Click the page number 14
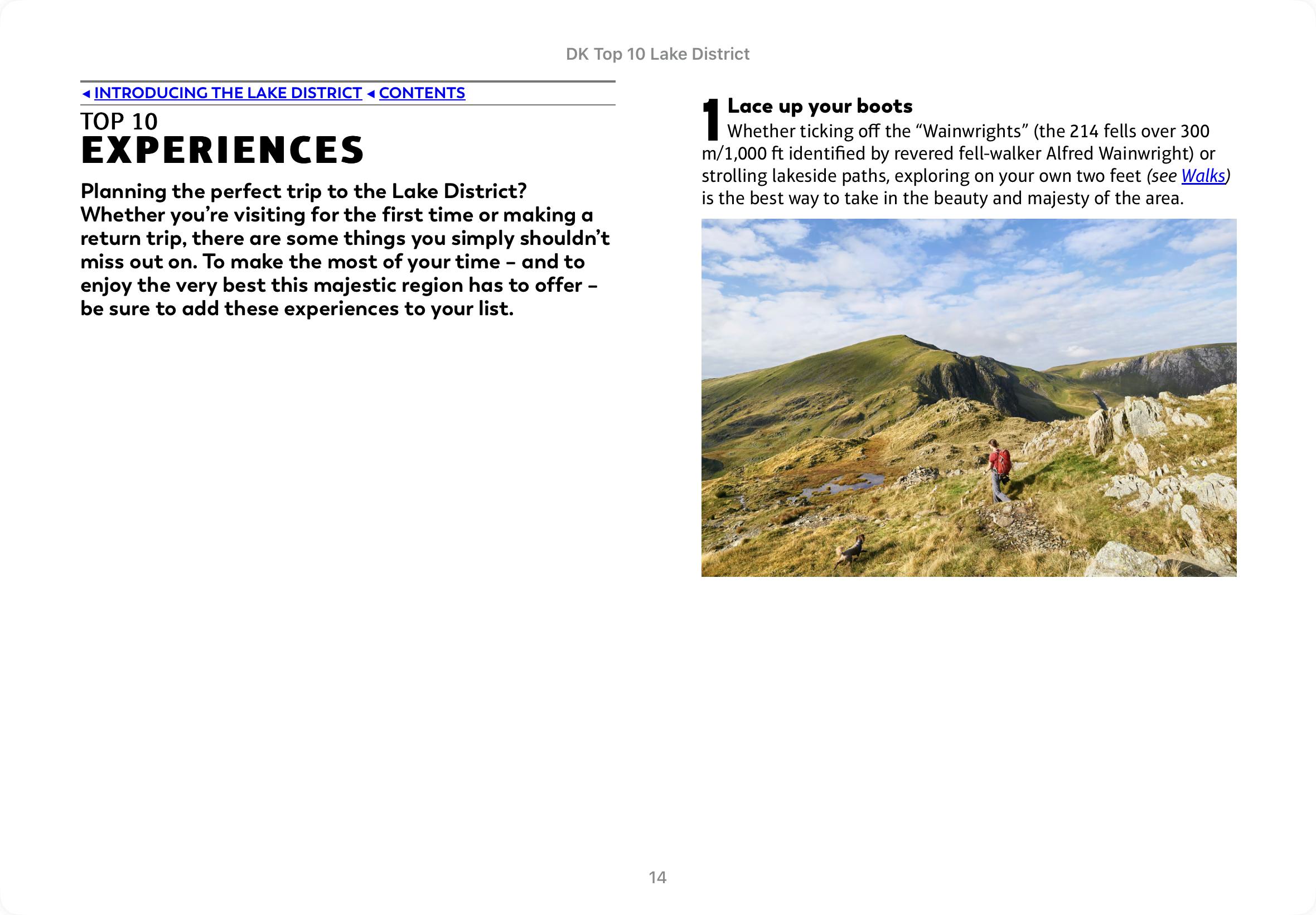Viewport: 1316px width, 915px height. coord(657,877)
